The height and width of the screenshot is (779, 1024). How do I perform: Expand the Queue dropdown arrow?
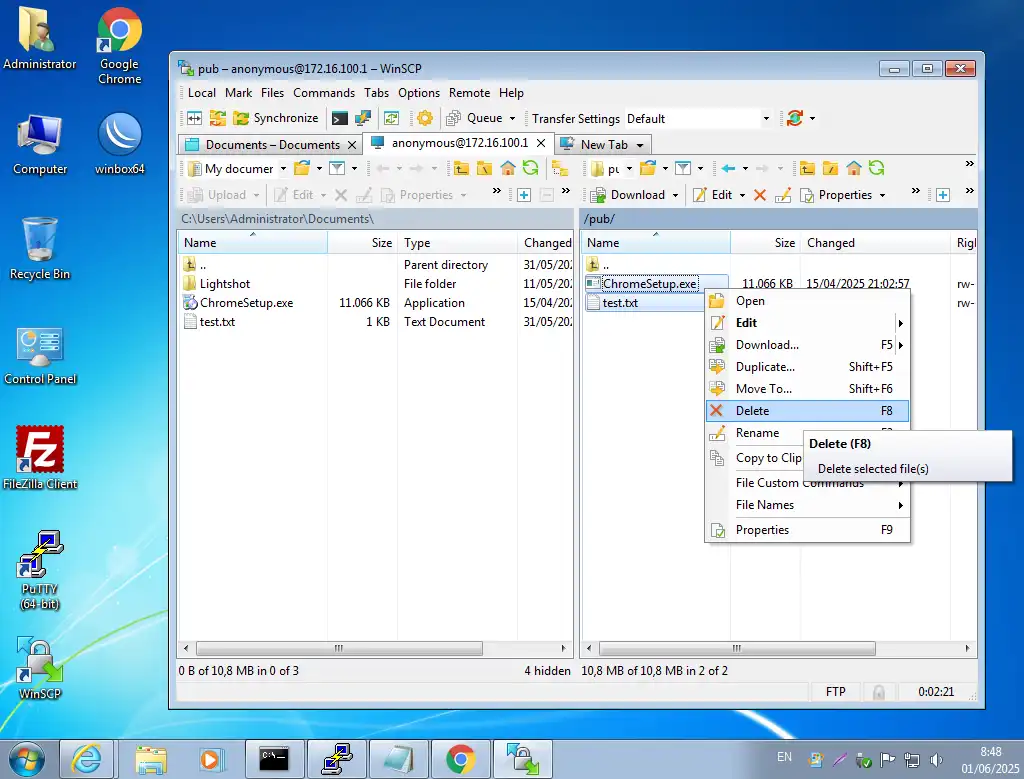[x=512, y=118]
